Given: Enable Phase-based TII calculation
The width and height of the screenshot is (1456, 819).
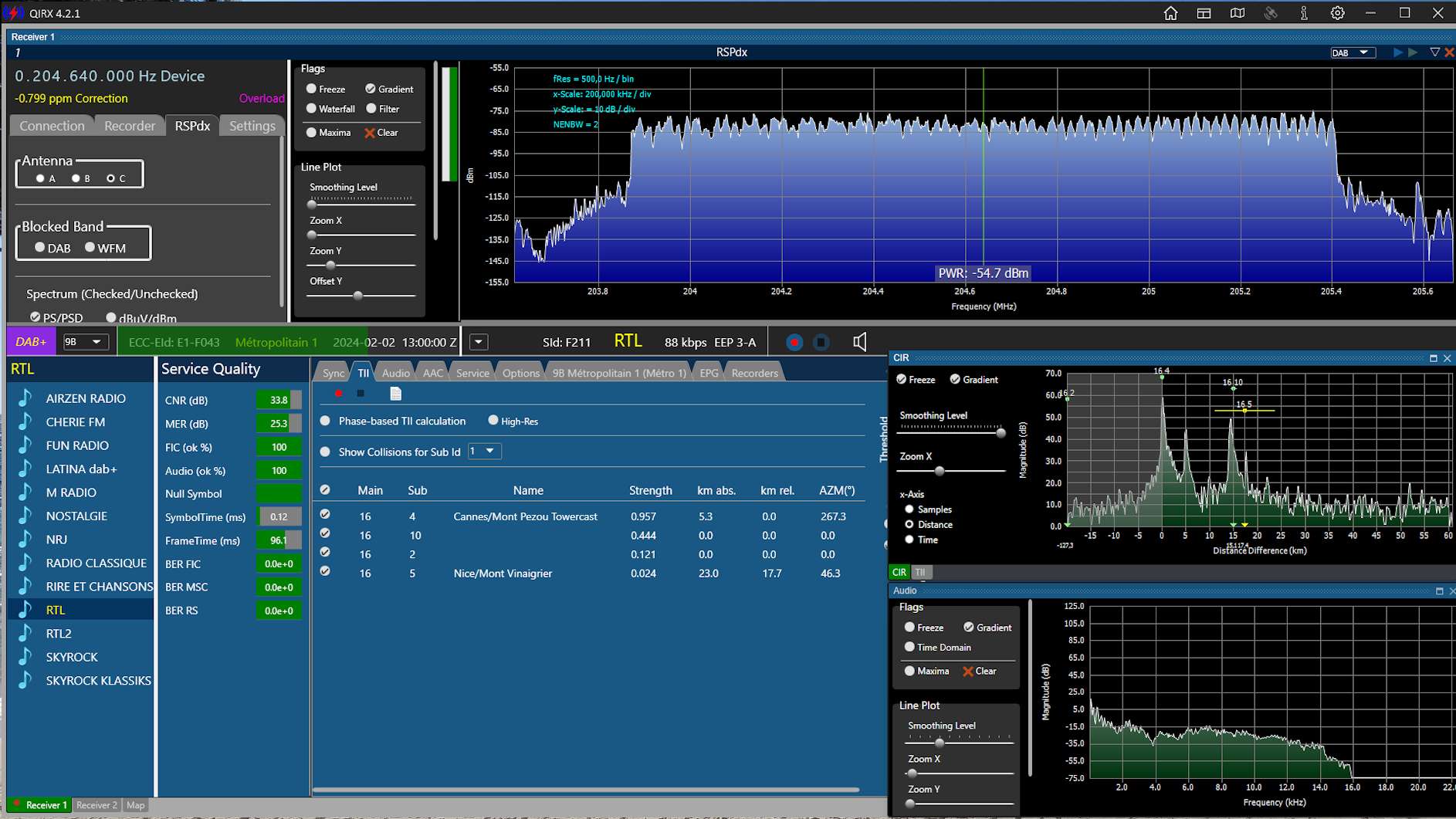Looking at the screenshot, I should [x=325, y=421].
